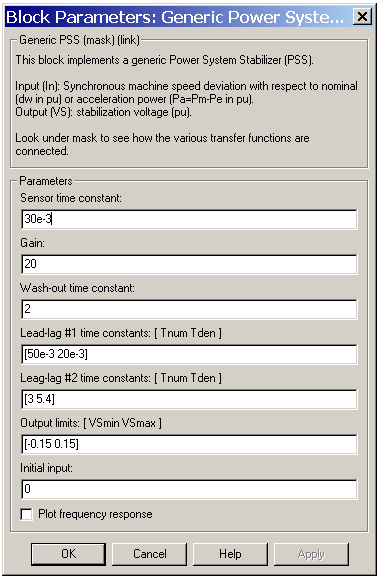Confirm settings with the OK button

[x=69, y=554]
